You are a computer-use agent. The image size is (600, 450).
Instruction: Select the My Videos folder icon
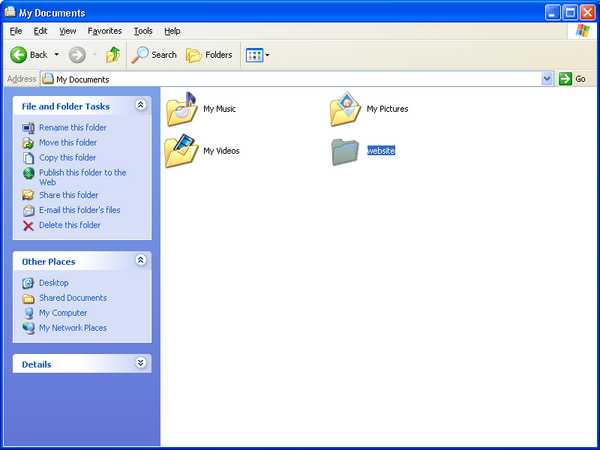tap(181, 151)
